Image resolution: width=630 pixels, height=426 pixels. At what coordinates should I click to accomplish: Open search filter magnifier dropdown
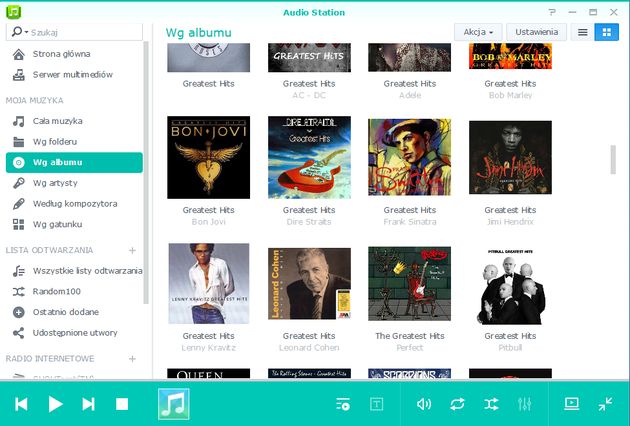click(20, 32)
